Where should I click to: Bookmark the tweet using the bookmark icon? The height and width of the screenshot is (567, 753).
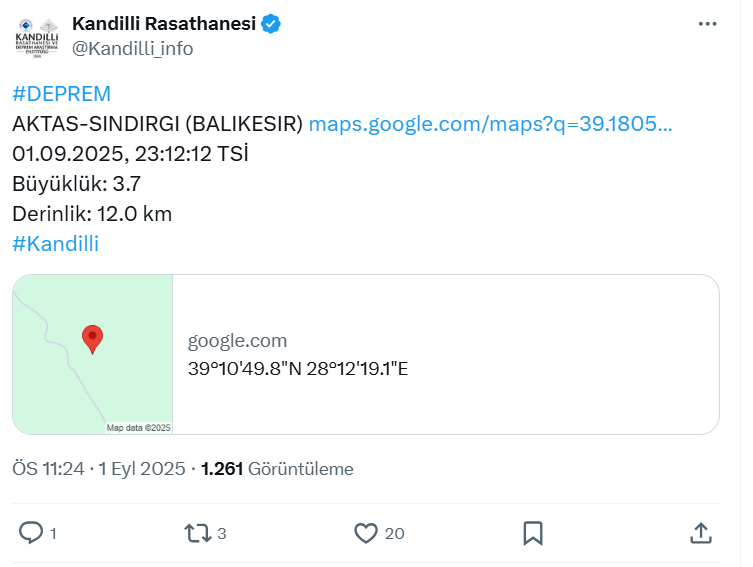[x=533, y=533]
